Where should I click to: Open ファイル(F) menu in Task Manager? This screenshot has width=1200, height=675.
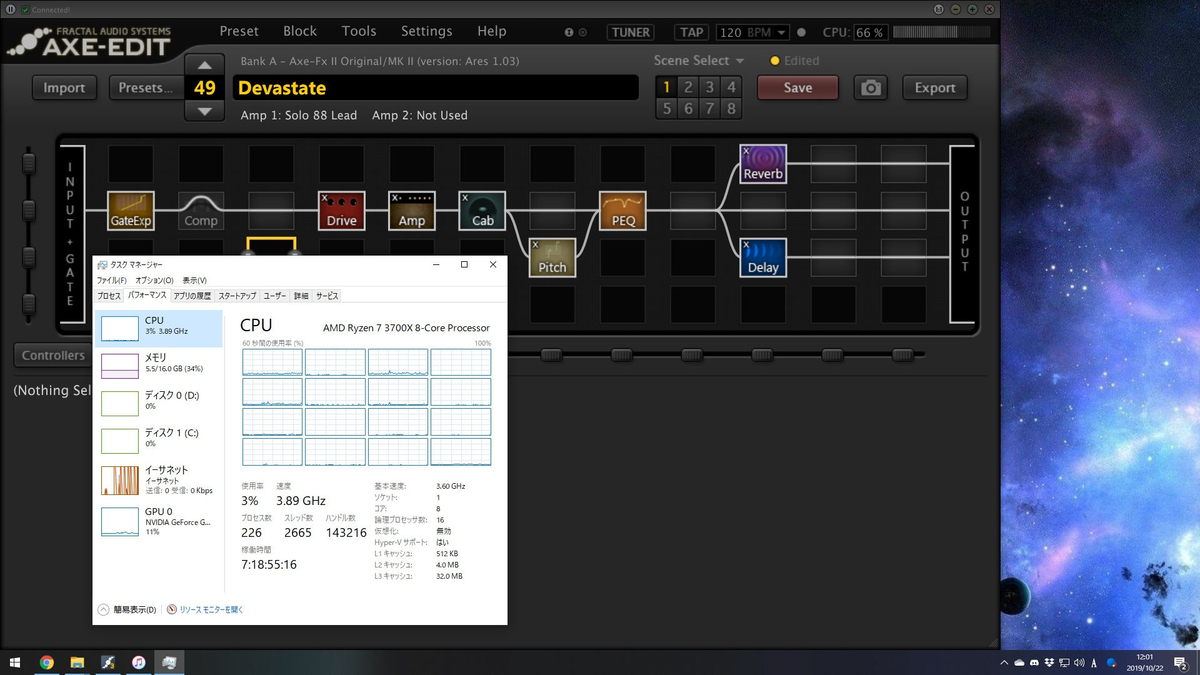coord(113,281)
